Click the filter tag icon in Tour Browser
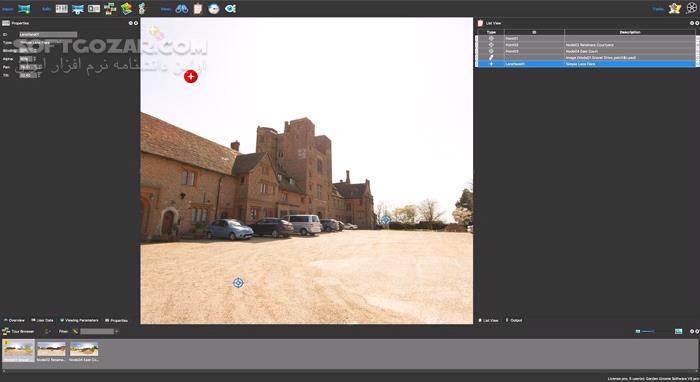This screenshot has width=700, height=382. tap(75, 332)
